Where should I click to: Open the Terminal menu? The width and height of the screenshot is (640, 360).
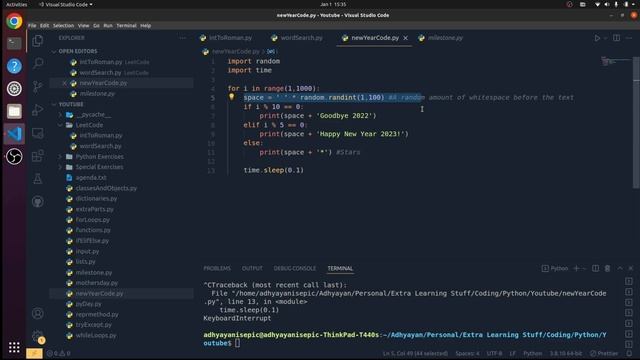(127, 25)
